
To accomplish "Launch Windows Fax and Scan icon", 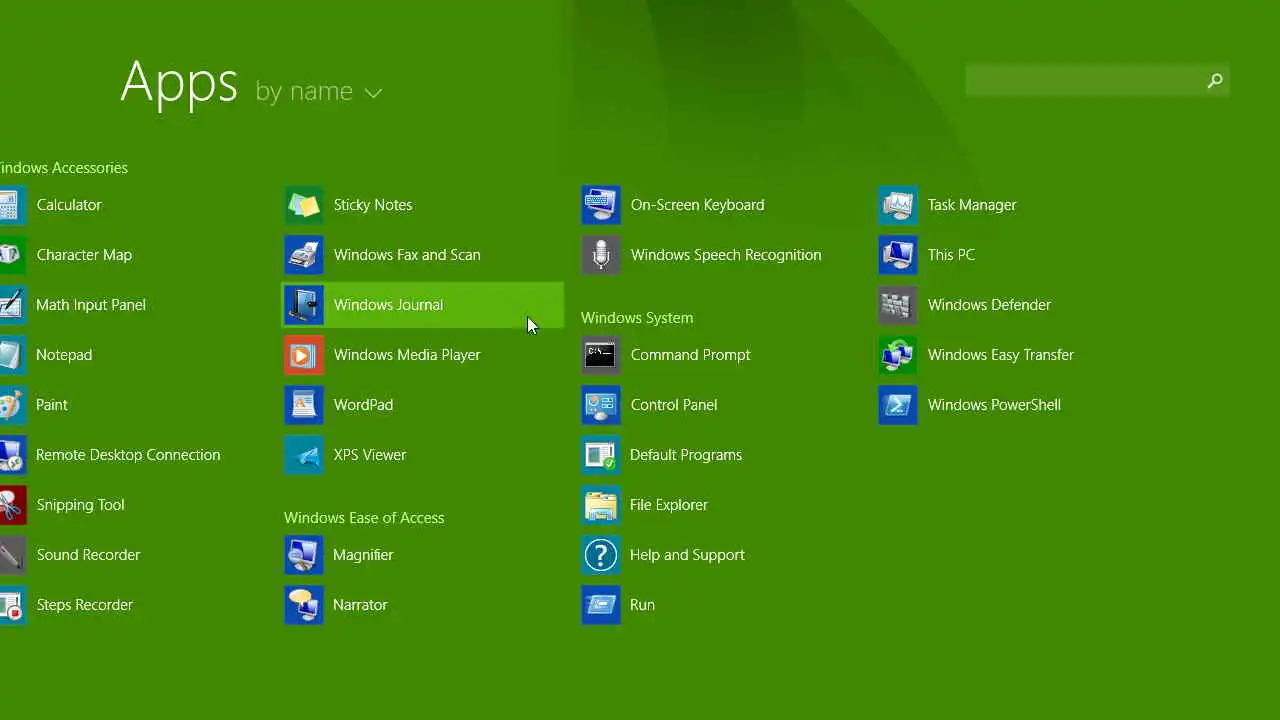I will pos(304,255).
